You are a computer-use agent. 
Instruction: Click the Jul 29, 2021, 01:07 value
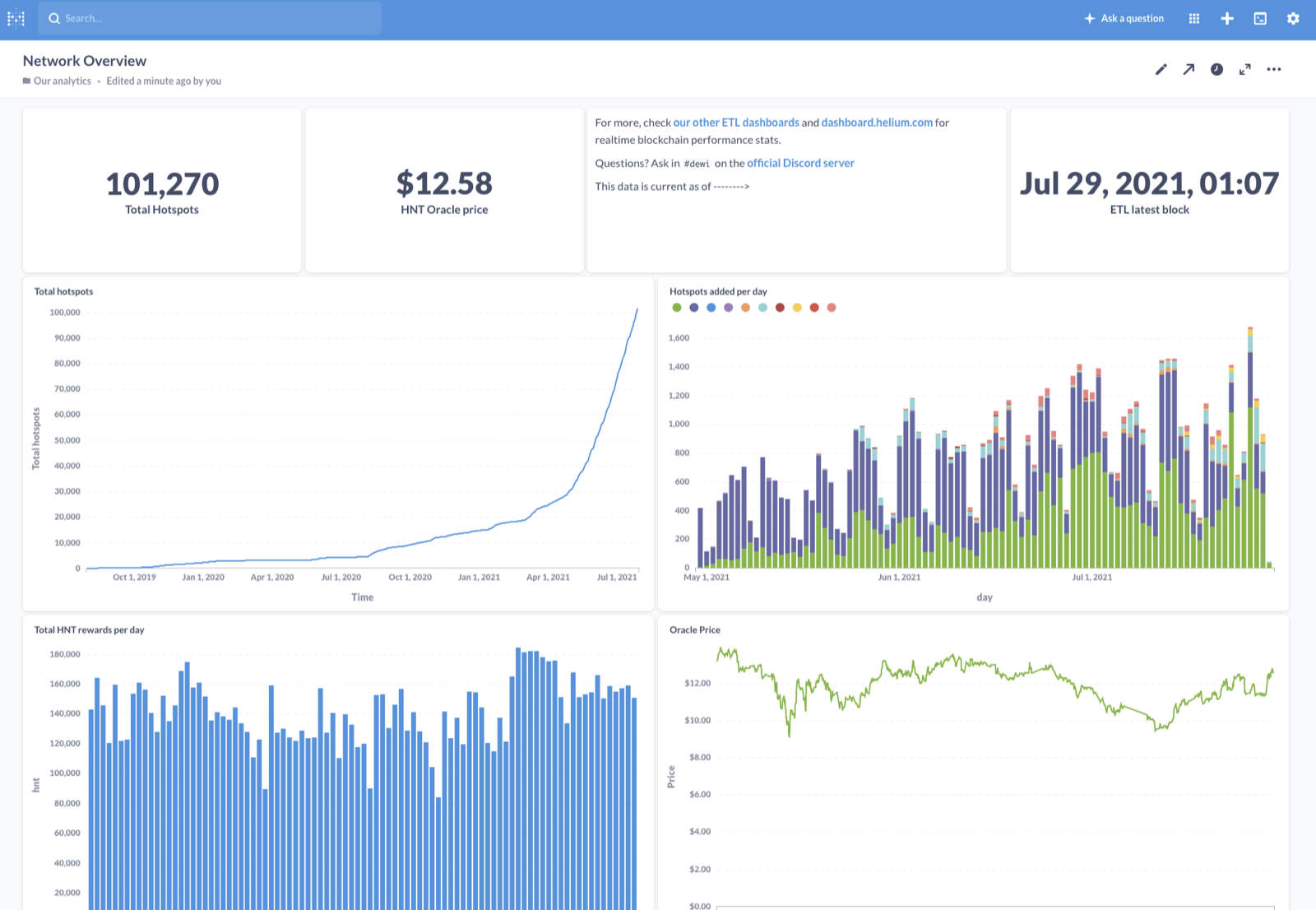coord(1149,183)
